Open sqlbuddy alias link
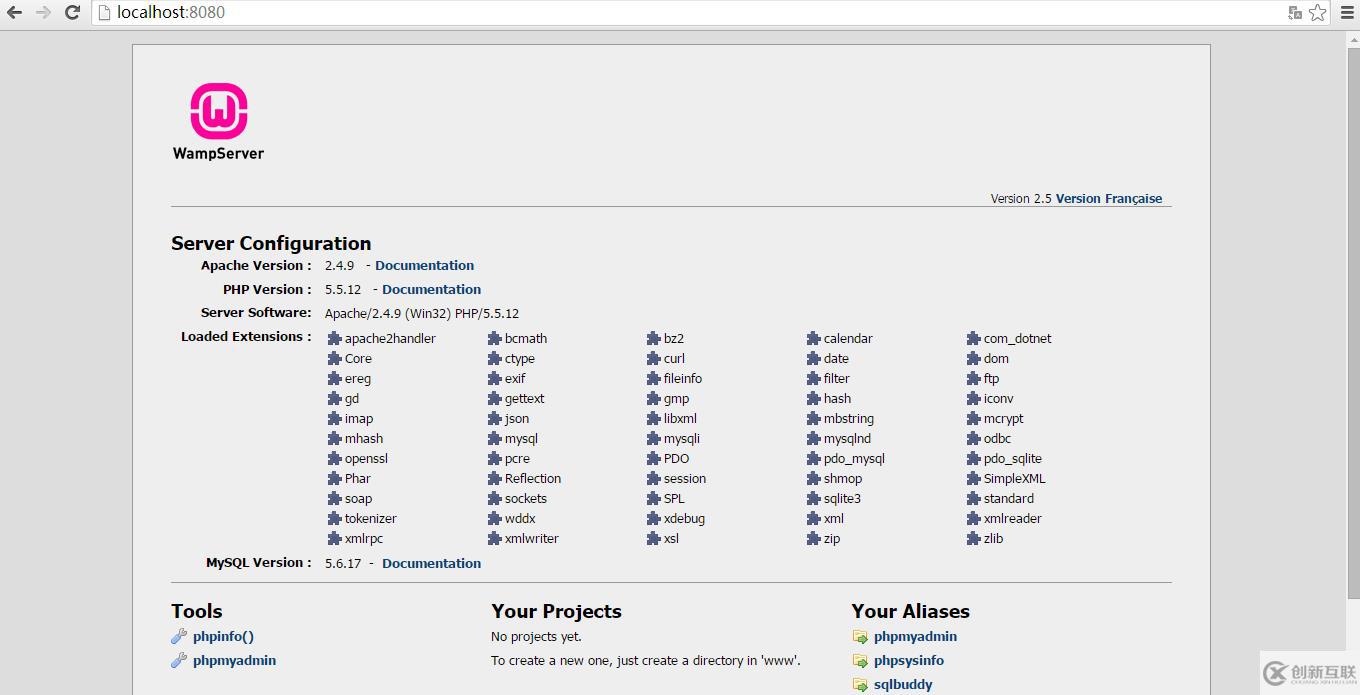Screen dimensions: 1360x695 (903, 685)
